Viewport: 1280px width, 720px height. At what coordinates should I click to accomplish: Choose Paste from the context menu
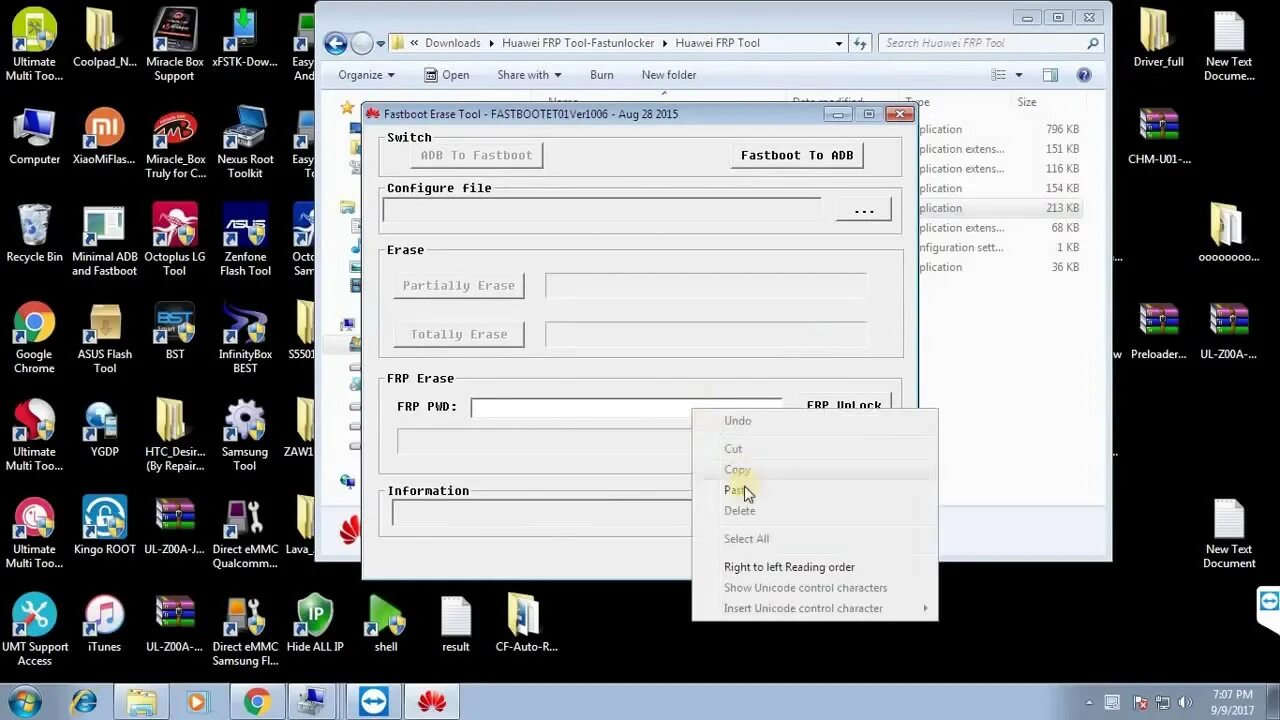tap(815, 490)
